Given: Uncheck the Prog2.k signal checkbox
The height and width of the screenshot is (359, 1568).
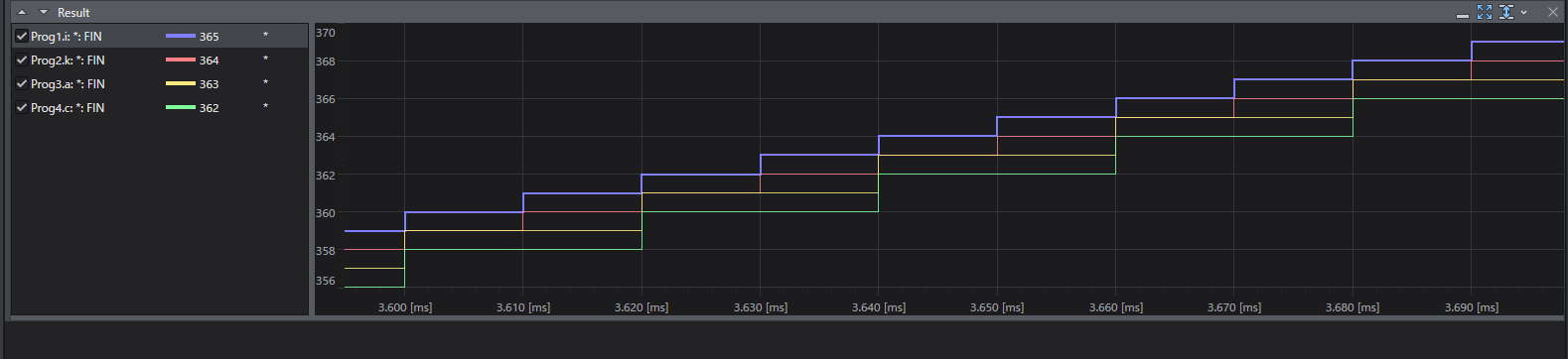Looking at the screenshot, I should pos(22,60).
